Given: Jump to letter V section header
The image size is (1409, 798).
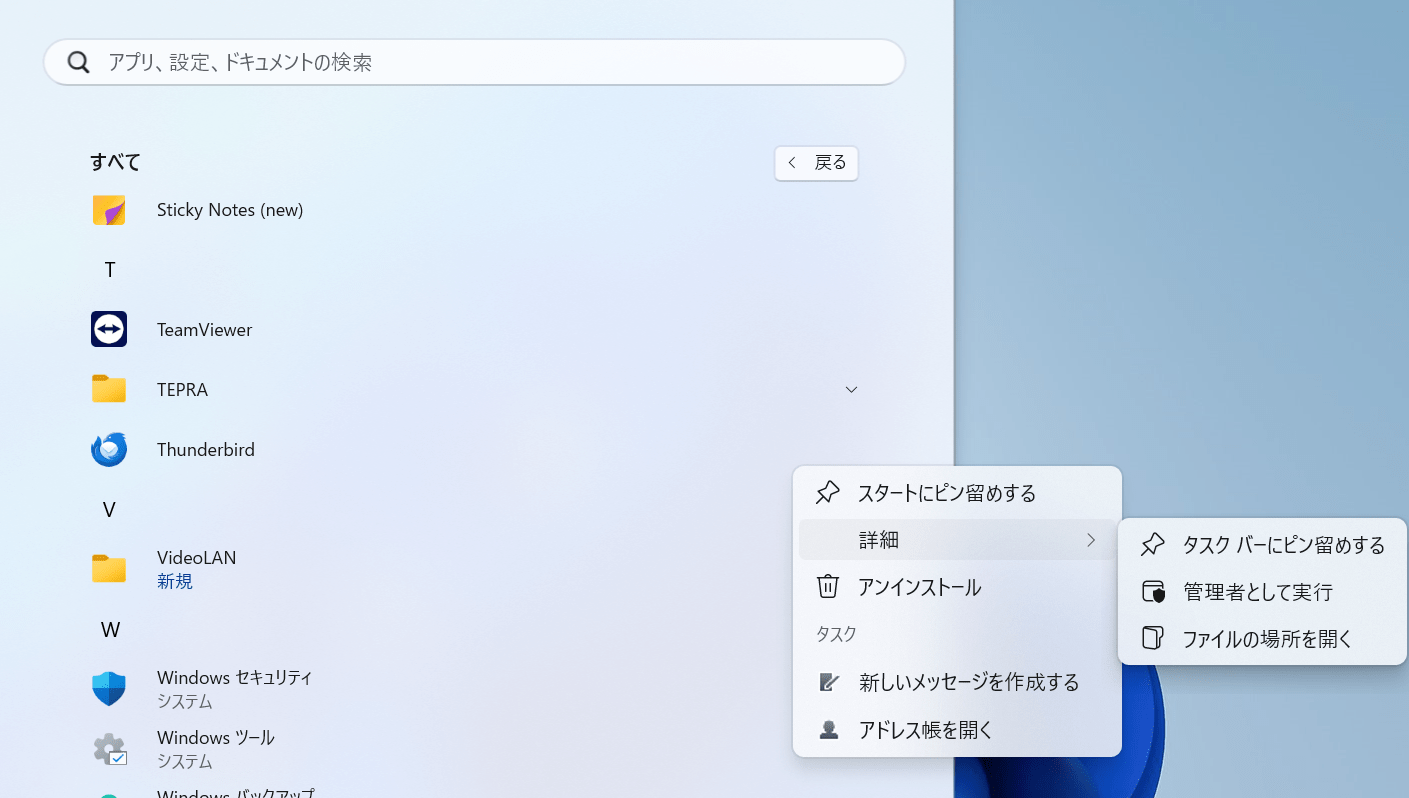Looking at the screenshot, I should tap(110, 510).
